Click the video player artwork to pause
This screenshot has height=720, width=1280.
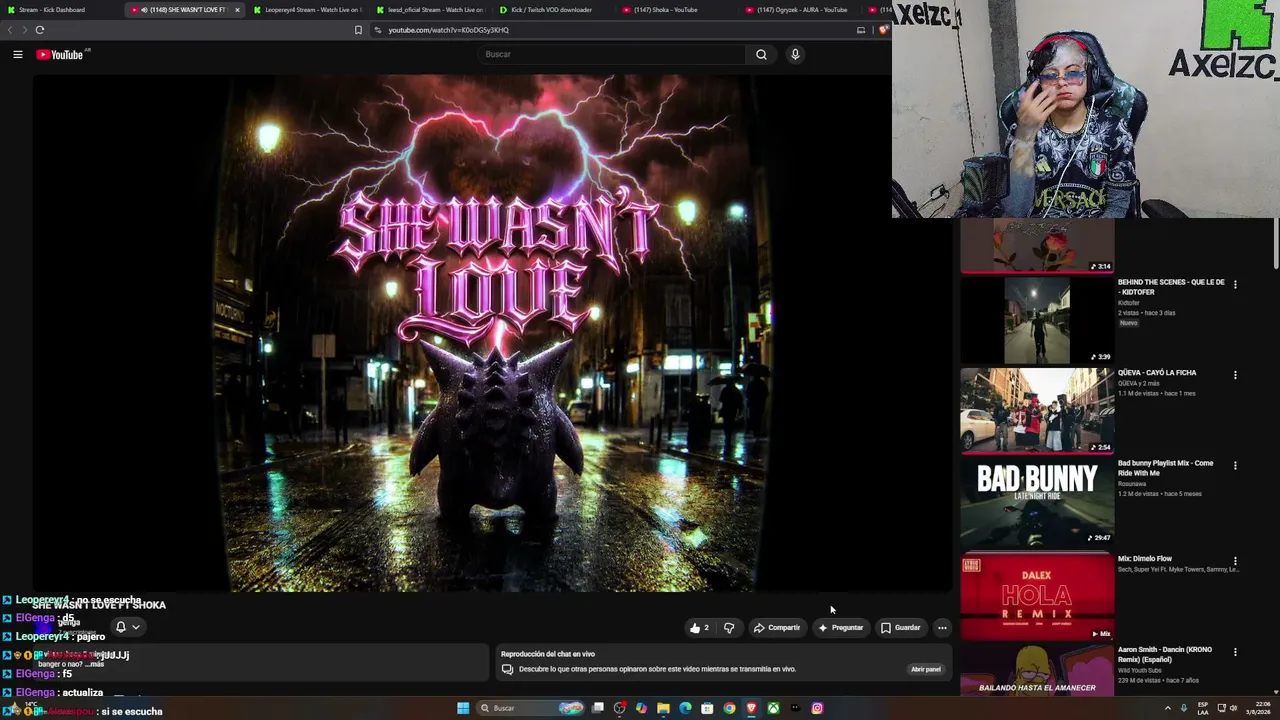click(491, 333)
